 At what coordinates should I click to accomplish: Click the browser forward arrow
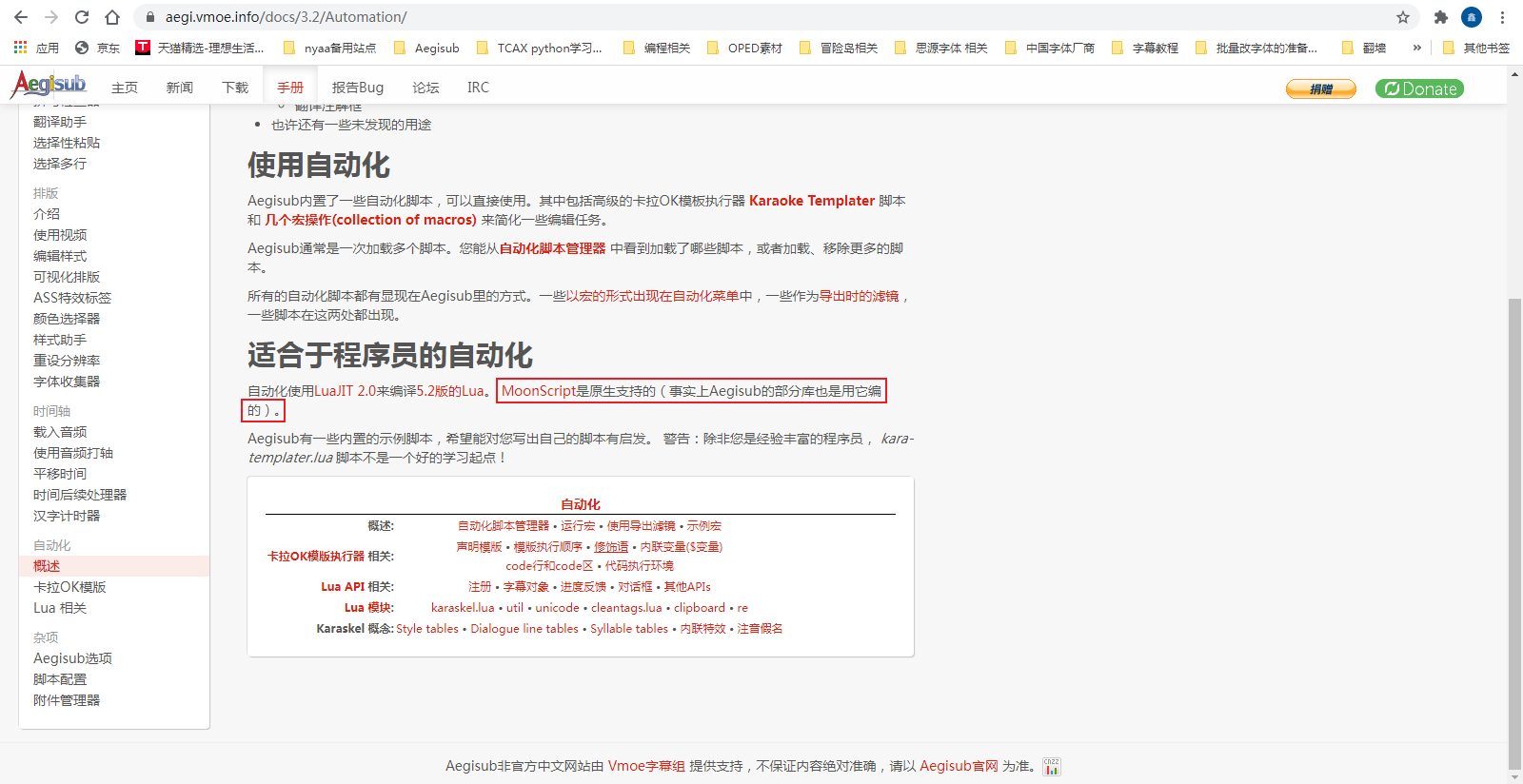pos(51,17)
